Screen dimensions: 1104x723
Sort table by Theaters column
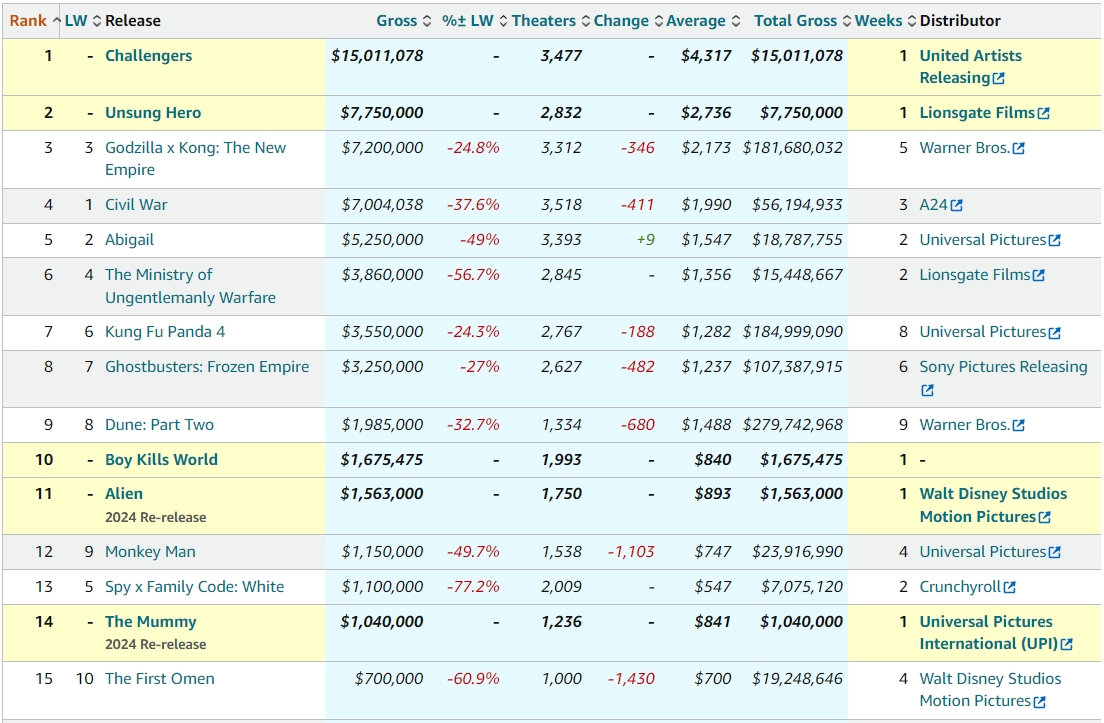click(x=543, y=21)
